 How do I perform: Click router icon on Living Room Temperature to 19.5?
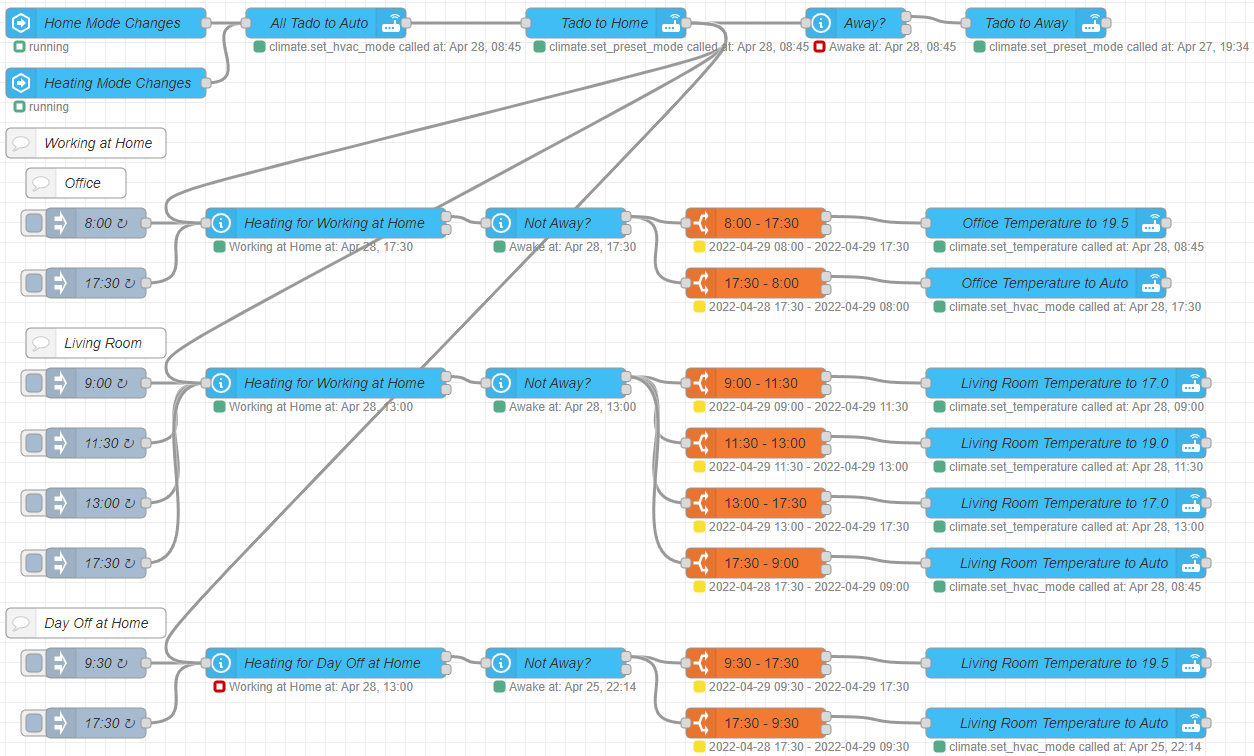tap(1192, 663)
